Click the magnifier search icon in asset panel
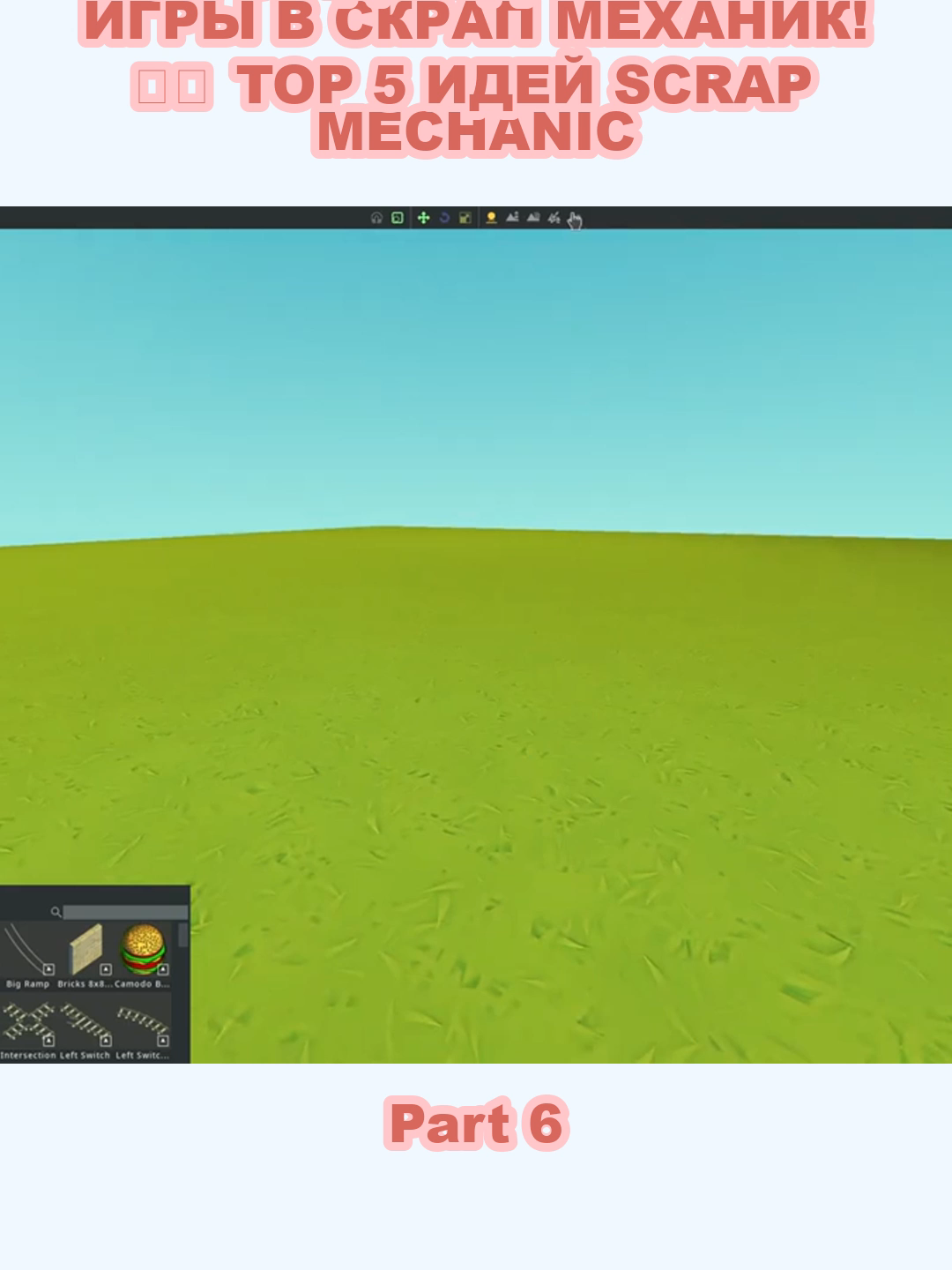This screenshot has height=1270, width=952. click(56, 912)
